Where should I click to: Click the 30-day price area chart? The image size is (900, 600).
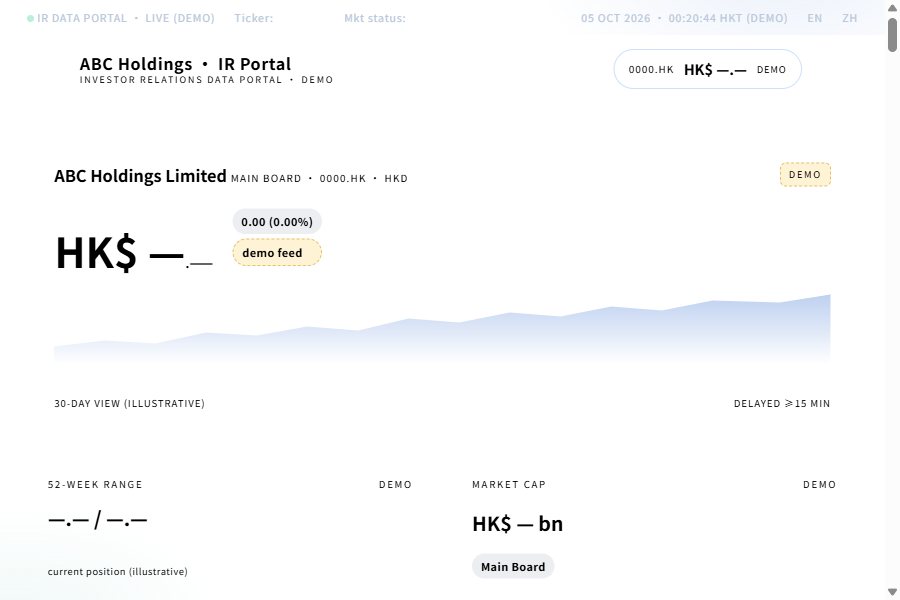coord(442,328)
